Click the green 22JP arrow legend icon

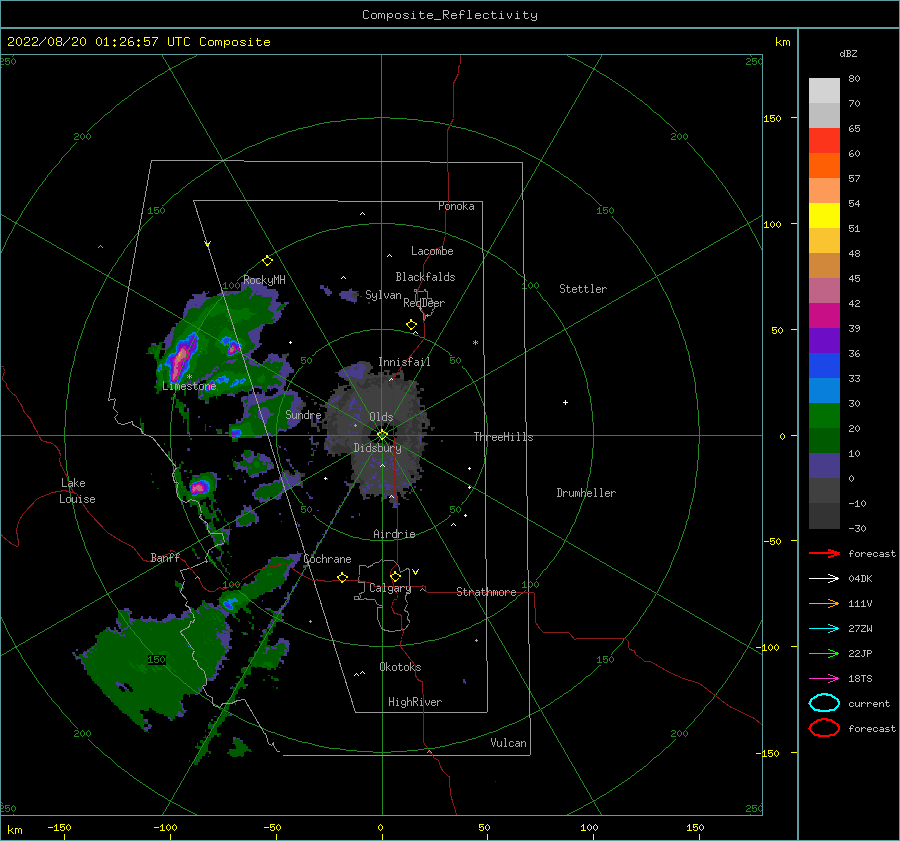824,653
